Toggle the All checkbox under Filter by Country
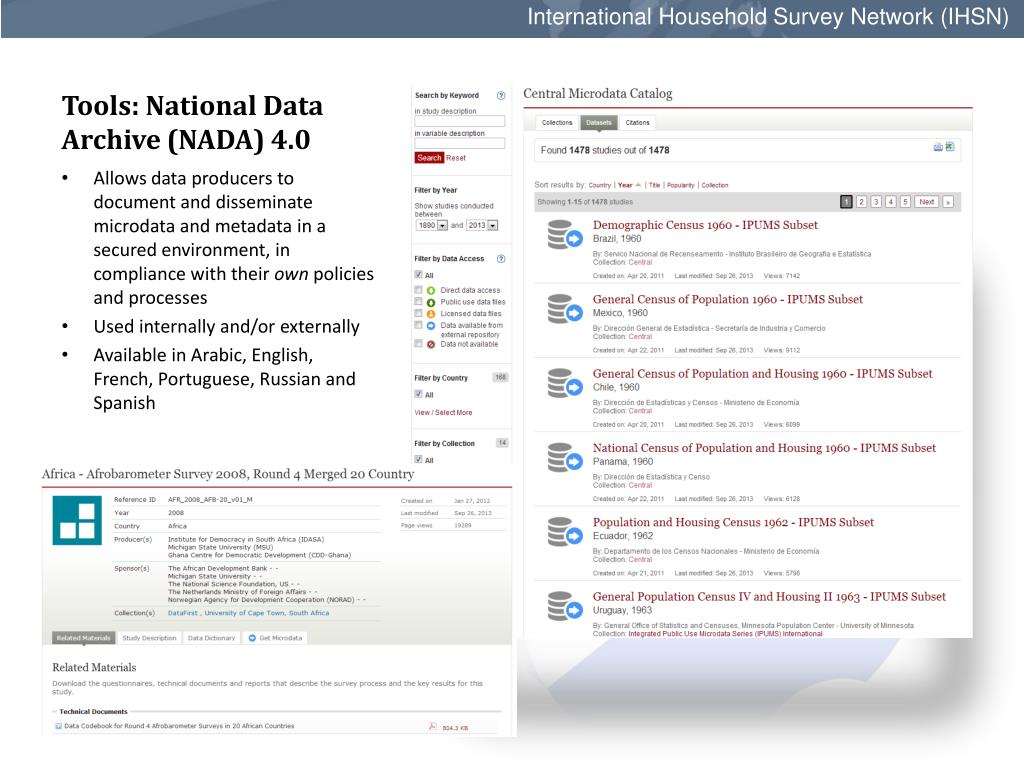The width and height of the screenshot is (1024, 768). coord(419,394)
